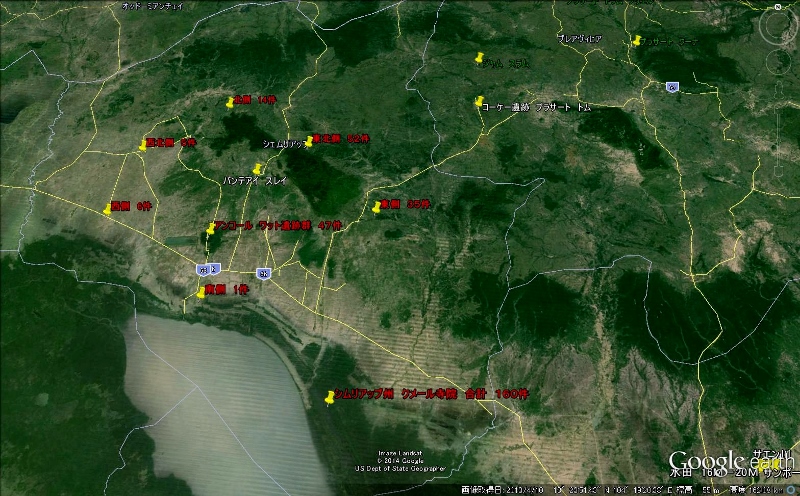Select the pushpin above ジャム スラム label
The width and height of the screenshot is (800, 496).
coord(480,57)
